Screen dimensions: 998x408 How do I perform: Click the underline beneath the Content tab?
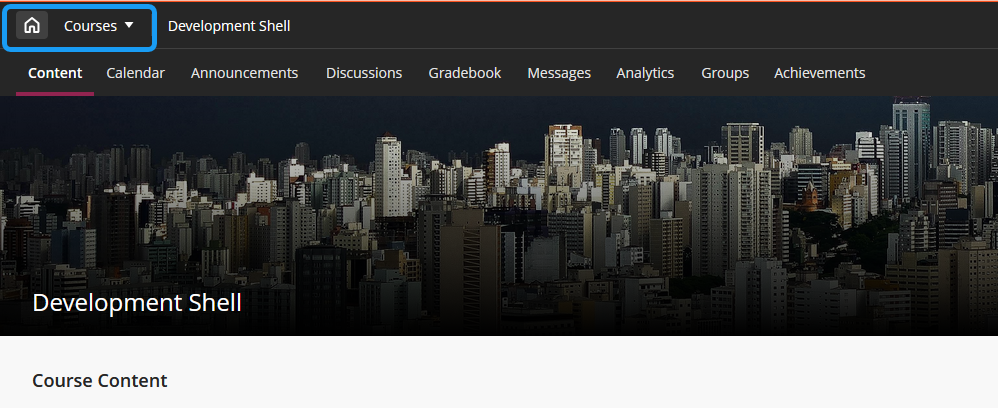55,94
